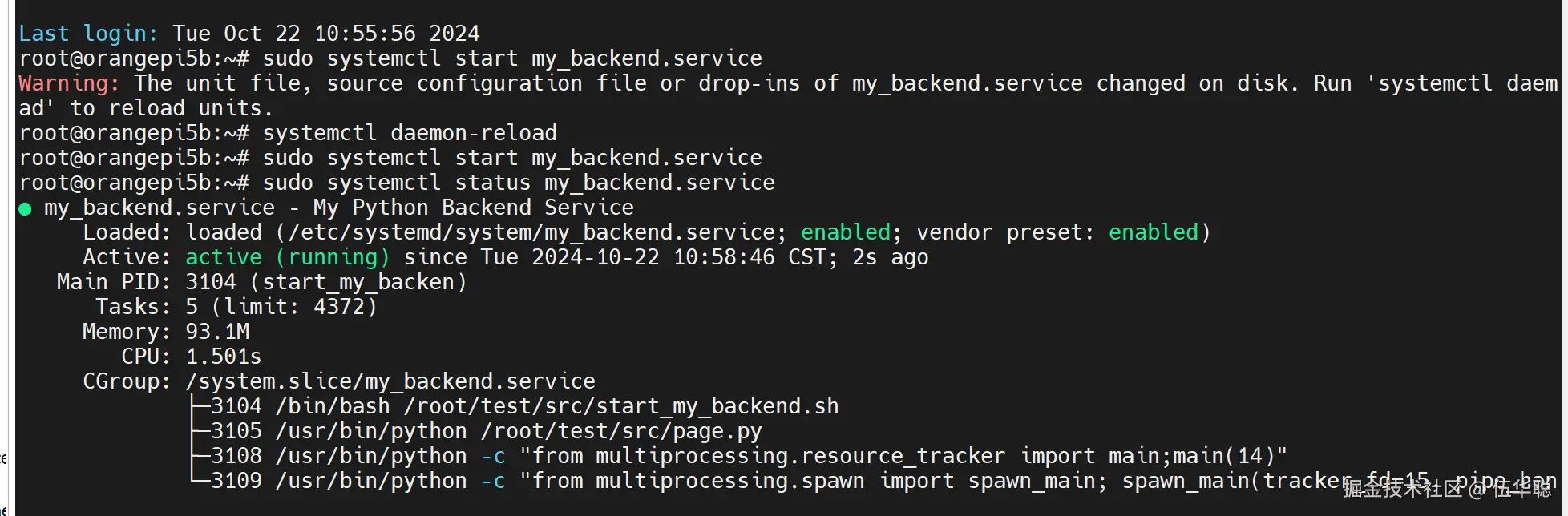
Task: Click process 3105 page.py tree entry
Action: [487, 431]
